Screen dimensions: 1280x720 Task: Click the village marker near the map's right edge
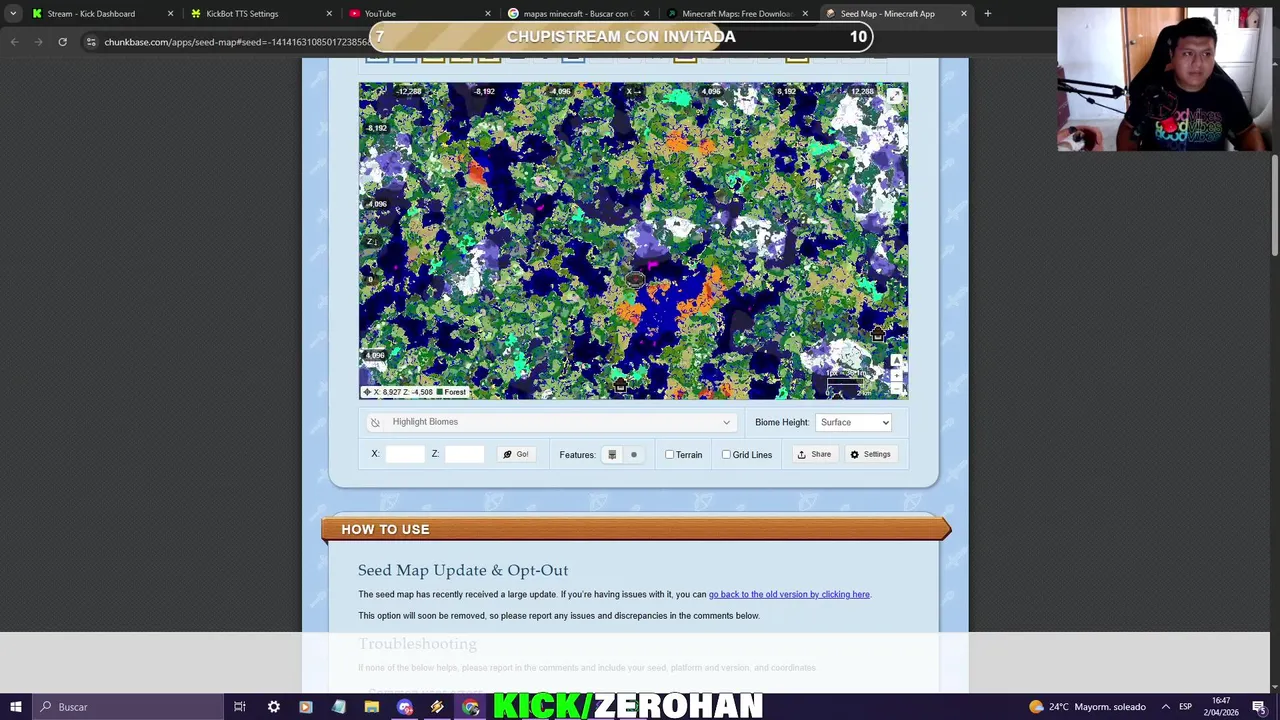coord(878,333)
